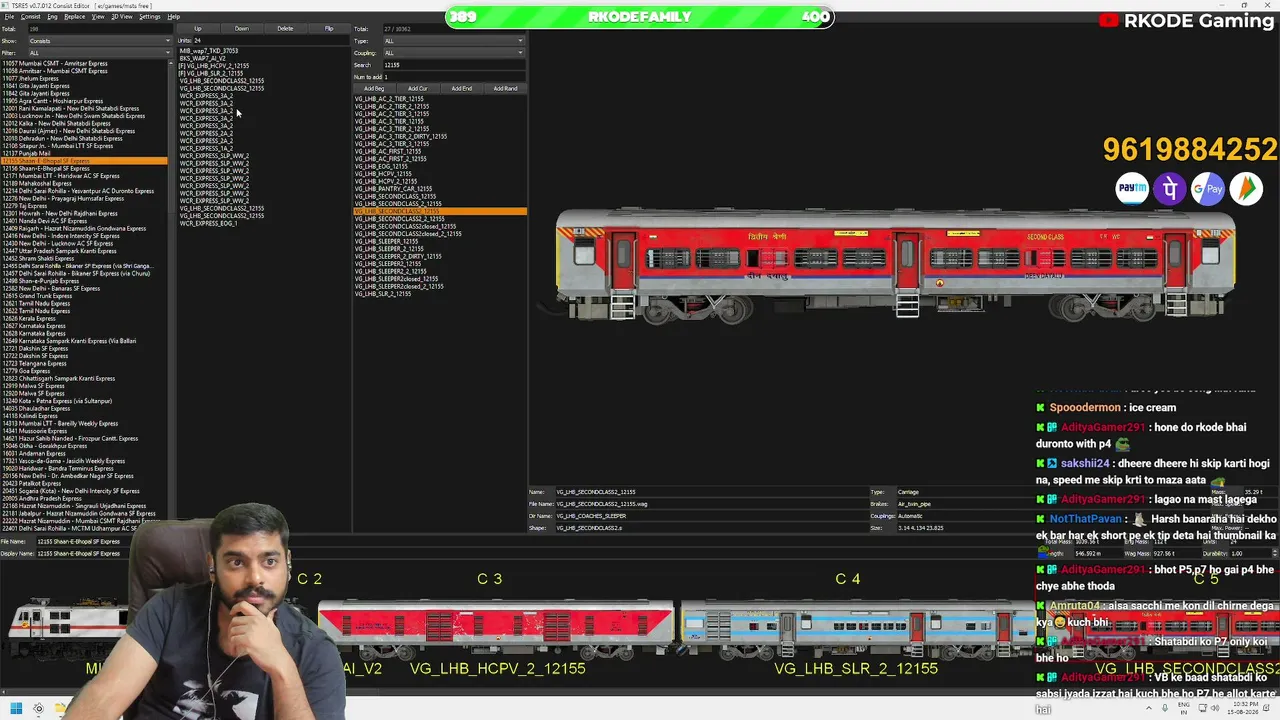Click the Search field containing 12155
This screenshot has width=1280, height=720.
coord(454,65)
